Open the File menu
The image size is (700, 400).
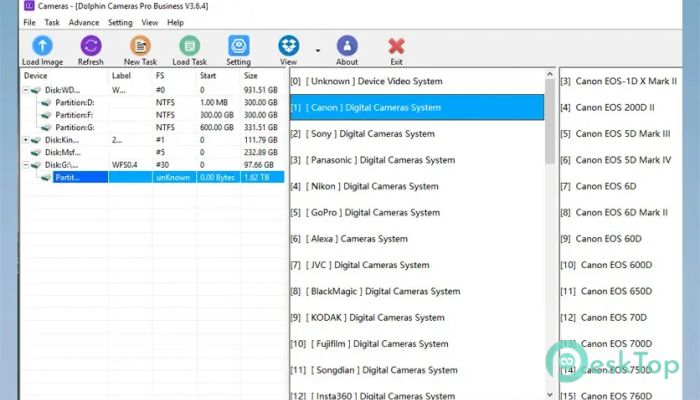(29, 22)
